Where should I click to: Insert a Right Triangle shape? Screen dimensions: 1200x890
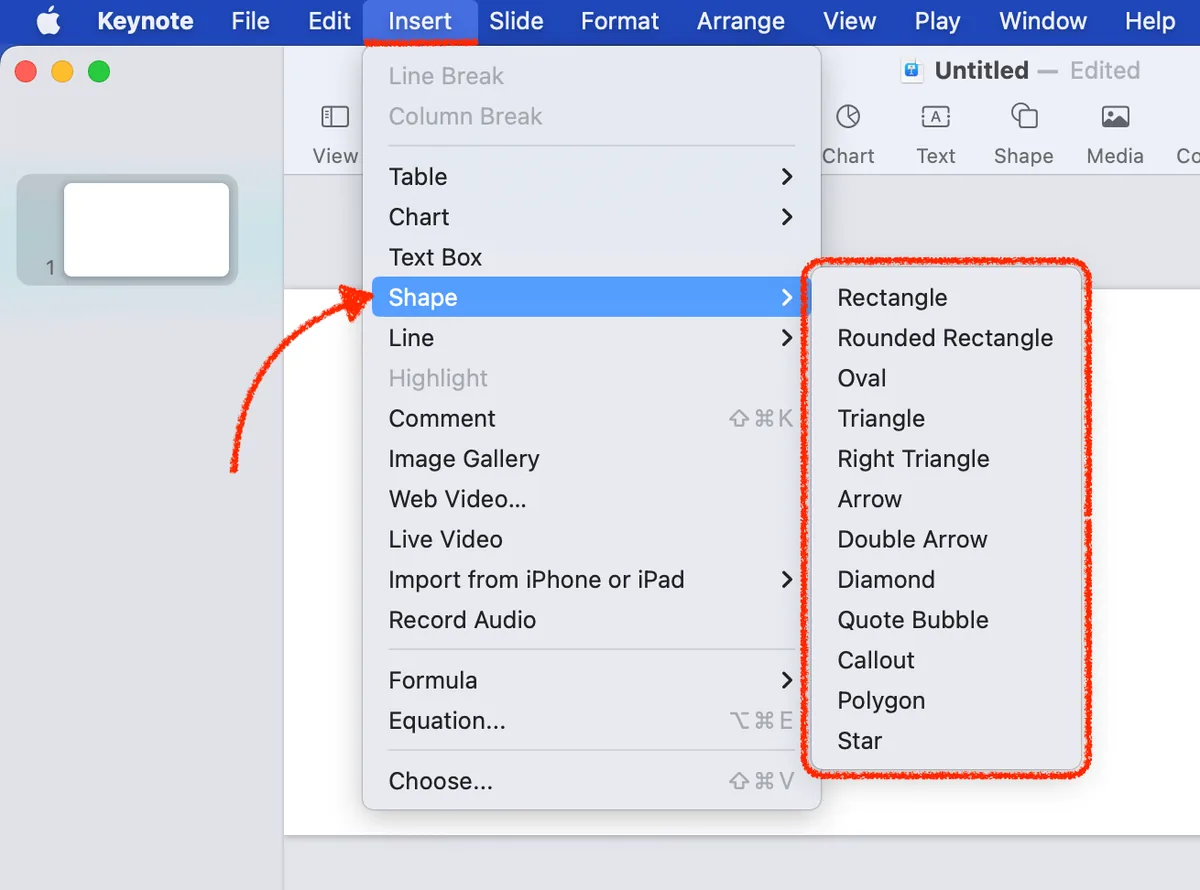coord(946,459)
